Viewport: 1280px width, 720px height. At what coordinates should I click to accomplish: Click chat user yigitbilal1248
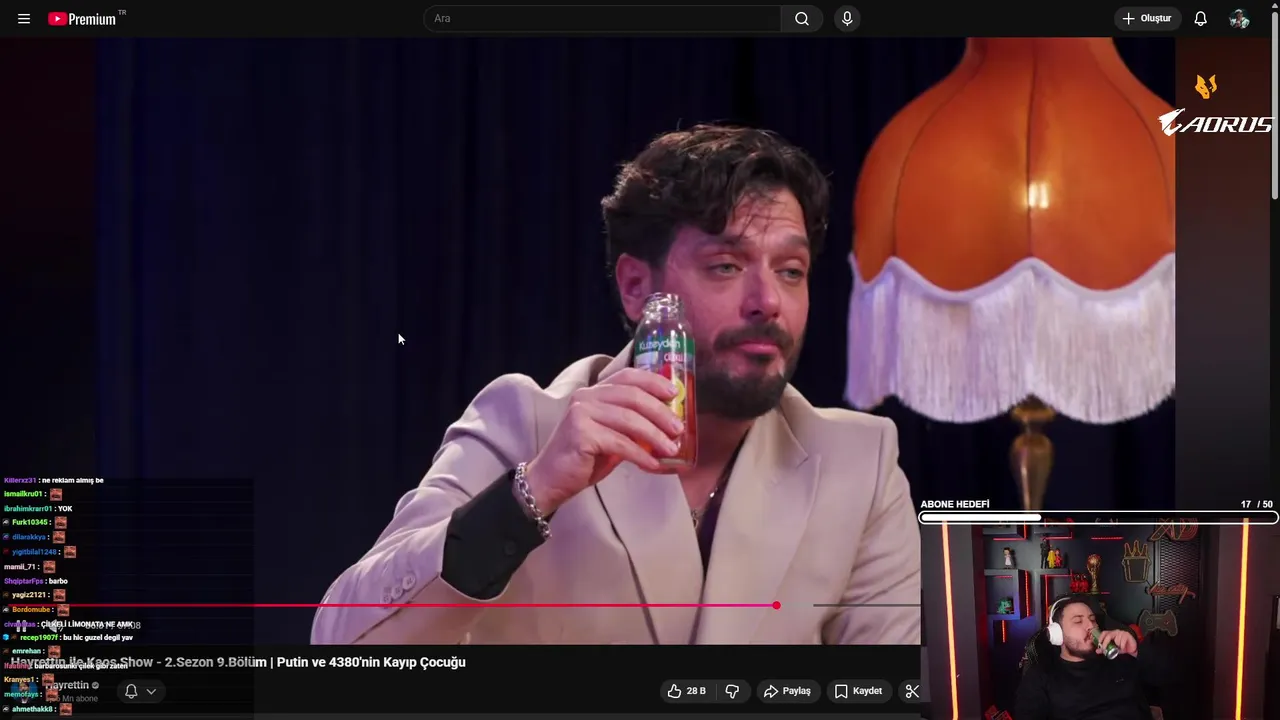tap(34, 552)
